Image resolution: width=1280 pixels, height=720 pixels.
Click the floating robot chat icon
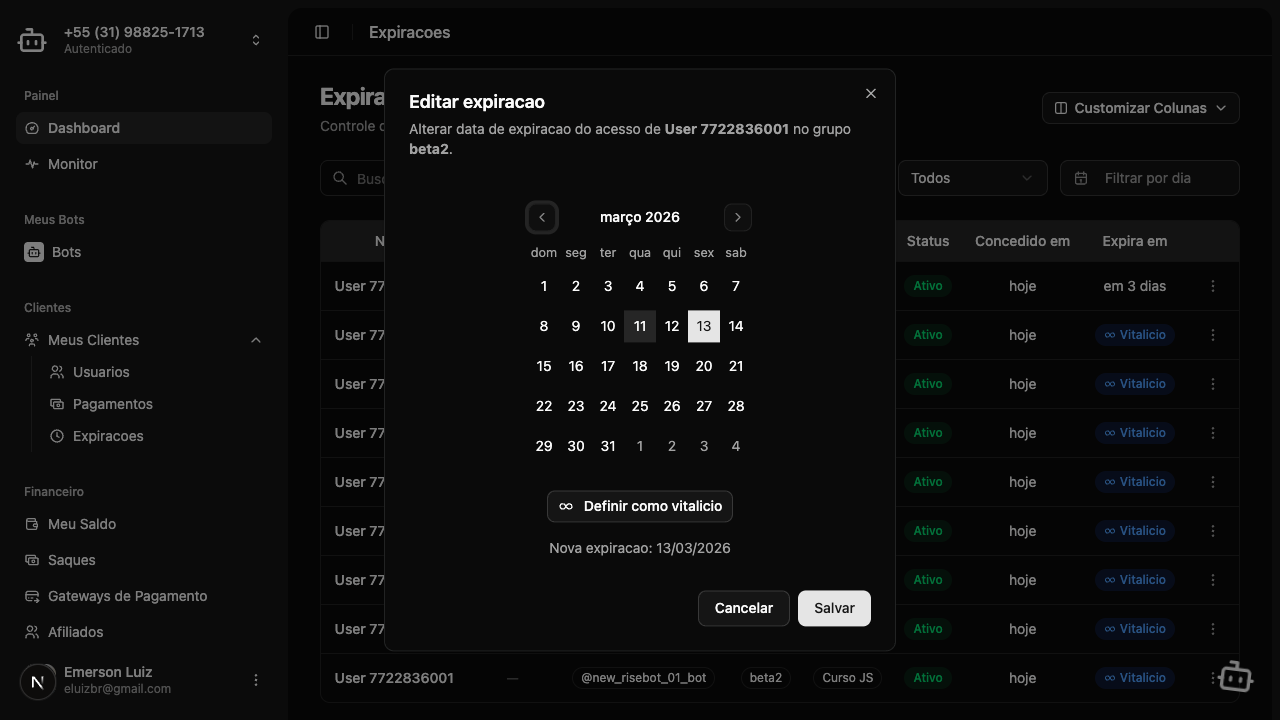[x=1236, y=677]
